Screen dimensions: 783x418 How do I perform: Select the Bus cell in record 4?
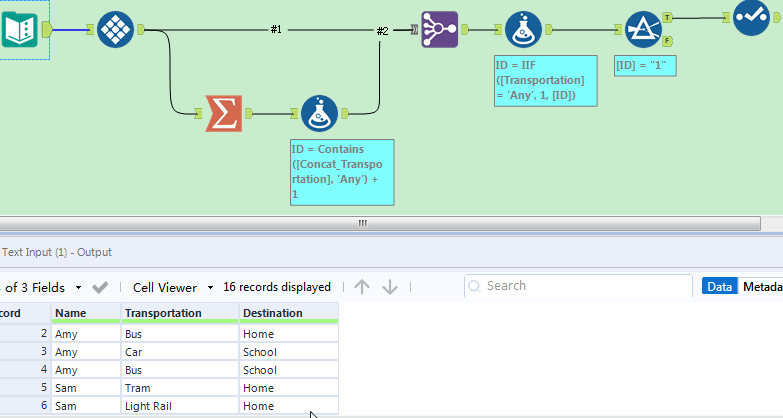click(180, 370)
